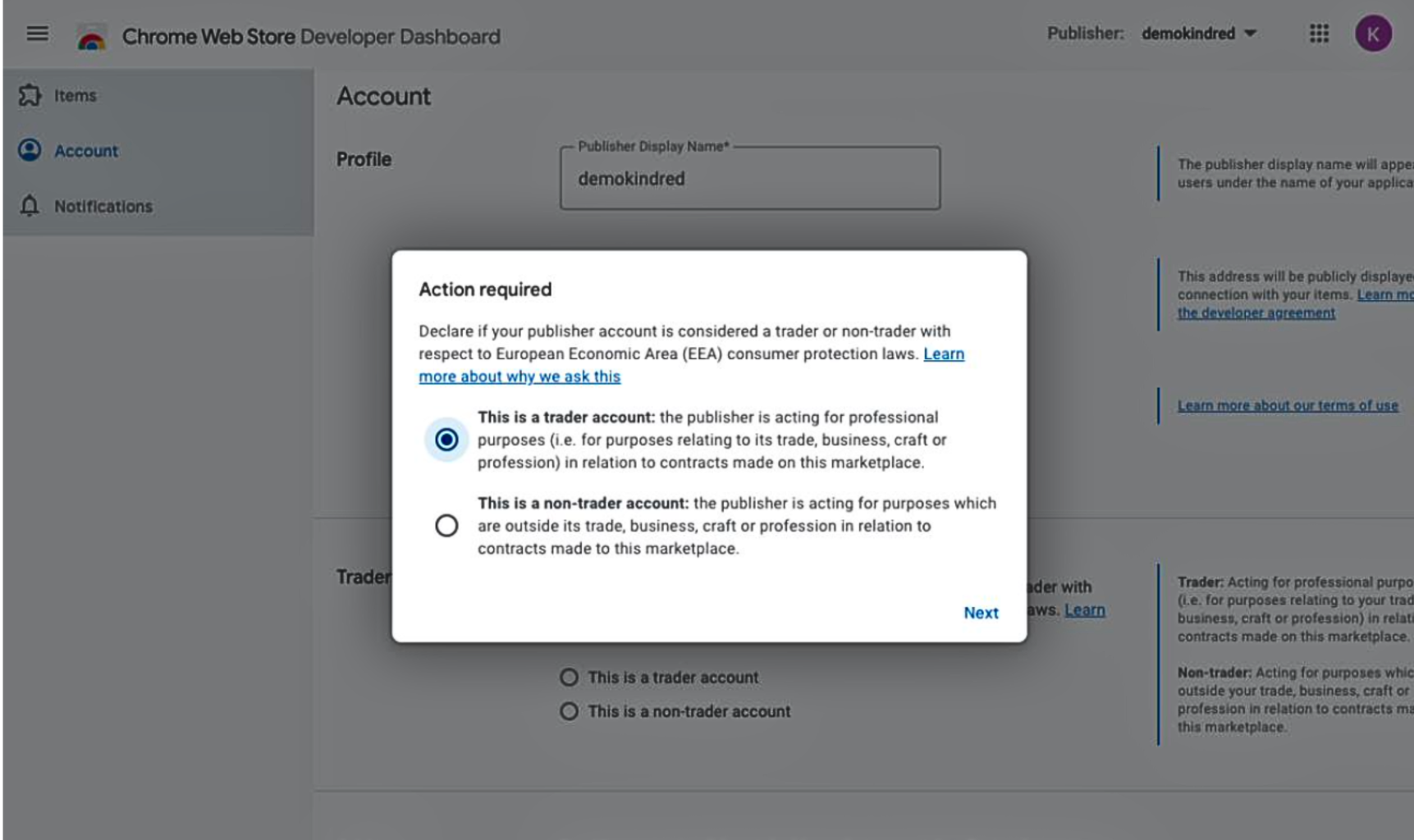Screen dimensions: 1414x840
Task: Click the Chrome Web Store rainbow logo
Action: 91,37
